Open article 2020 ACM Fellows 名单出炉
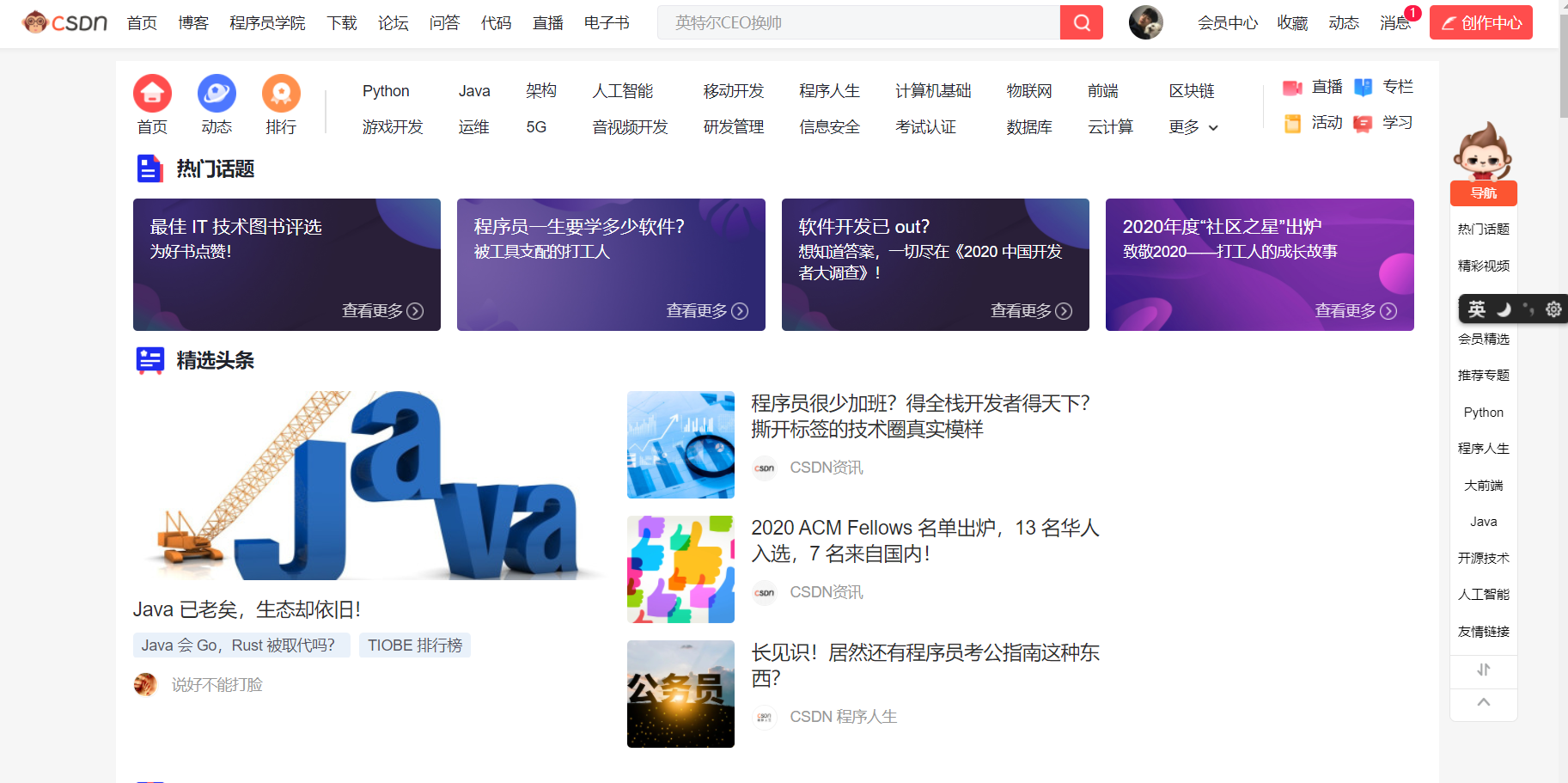 coord(925,541)
